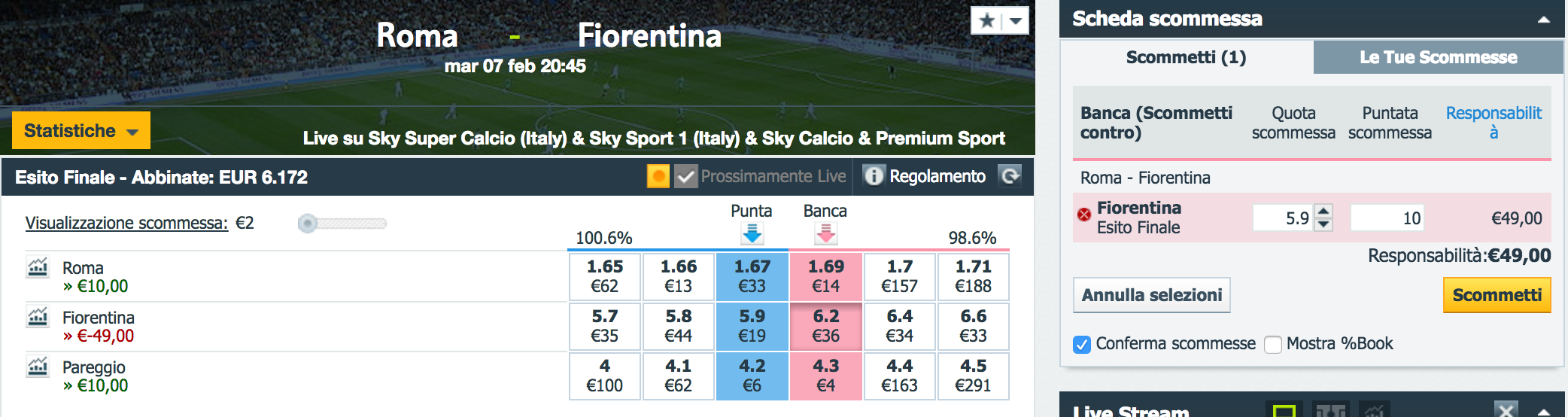
Task: Open Regolamento info icon
Action: 874,176
